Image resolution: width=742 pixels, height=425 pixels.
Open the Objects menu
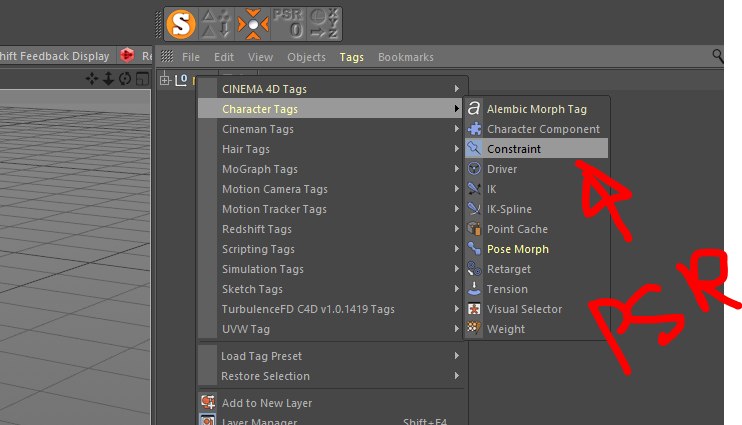306,57
